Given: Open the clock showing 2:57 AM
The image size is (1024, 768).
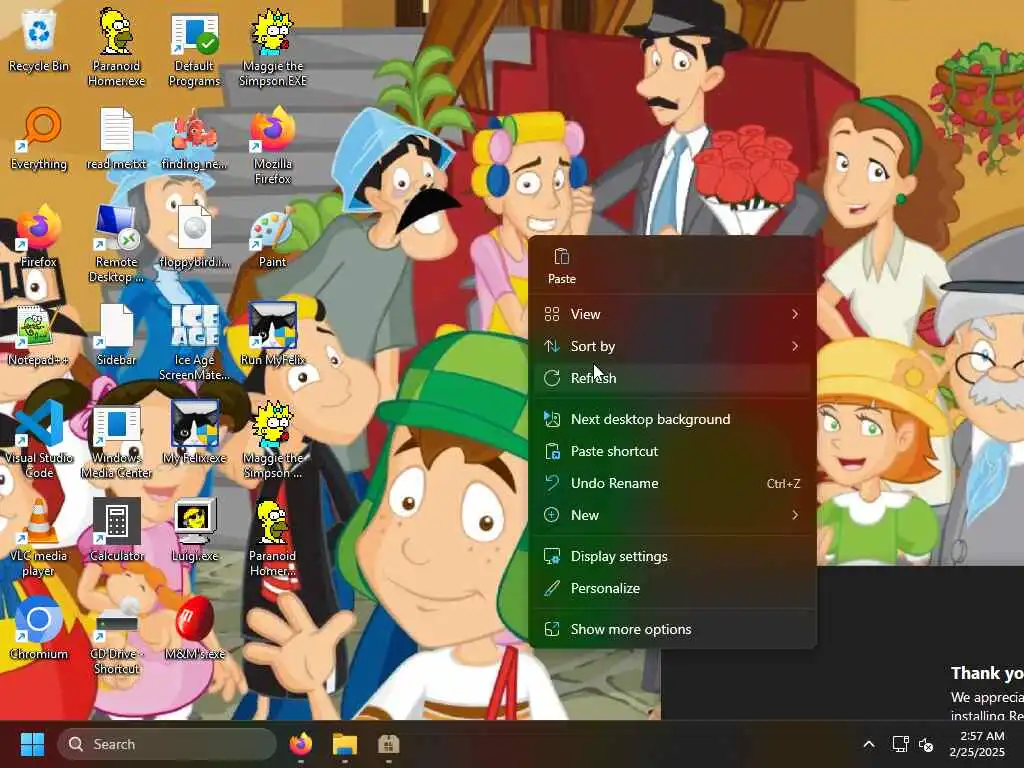Looking at the screenshot, I should [x=978, y=744].
